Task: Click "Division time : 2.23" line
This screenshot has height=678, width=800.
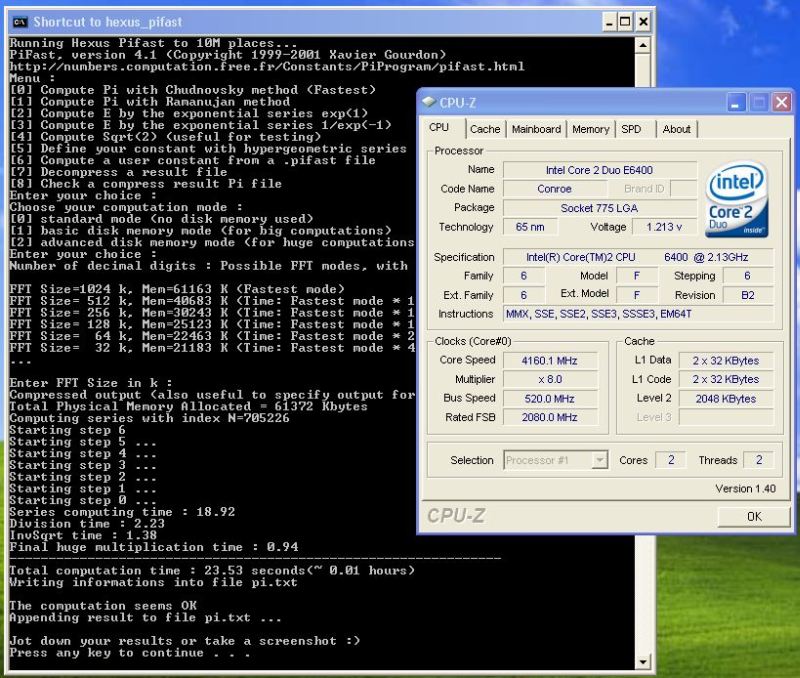Action: (x=87, y=523)
